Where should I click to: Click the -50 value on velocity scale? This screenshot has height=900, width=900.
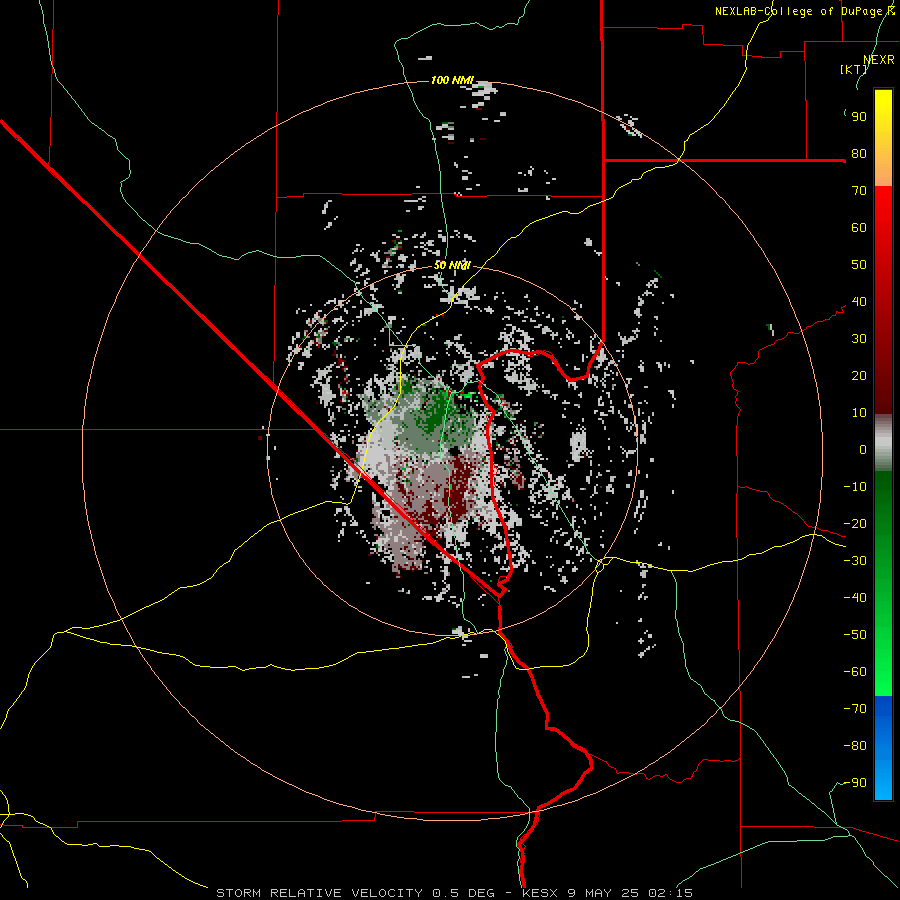click(x=855, y=635)
